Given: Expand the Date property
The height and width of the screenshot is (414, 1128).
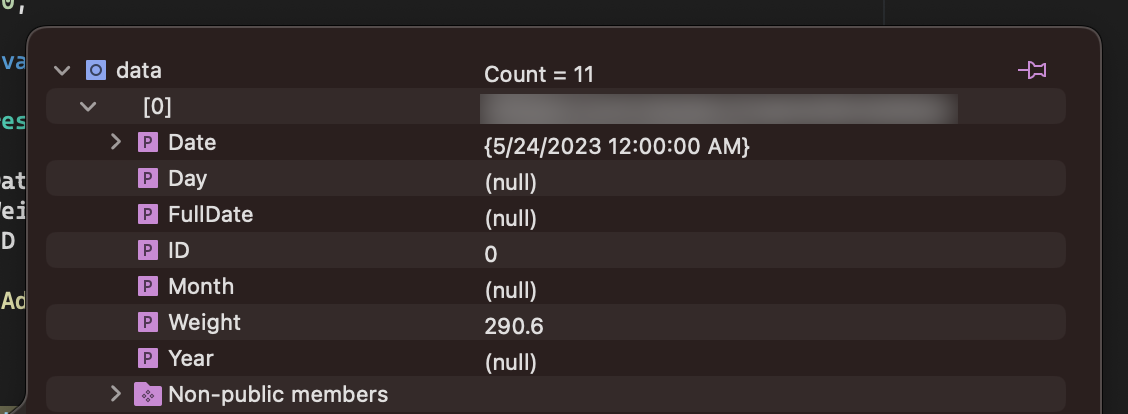Looking at the screenshot, I should click(x=117, y=143).
